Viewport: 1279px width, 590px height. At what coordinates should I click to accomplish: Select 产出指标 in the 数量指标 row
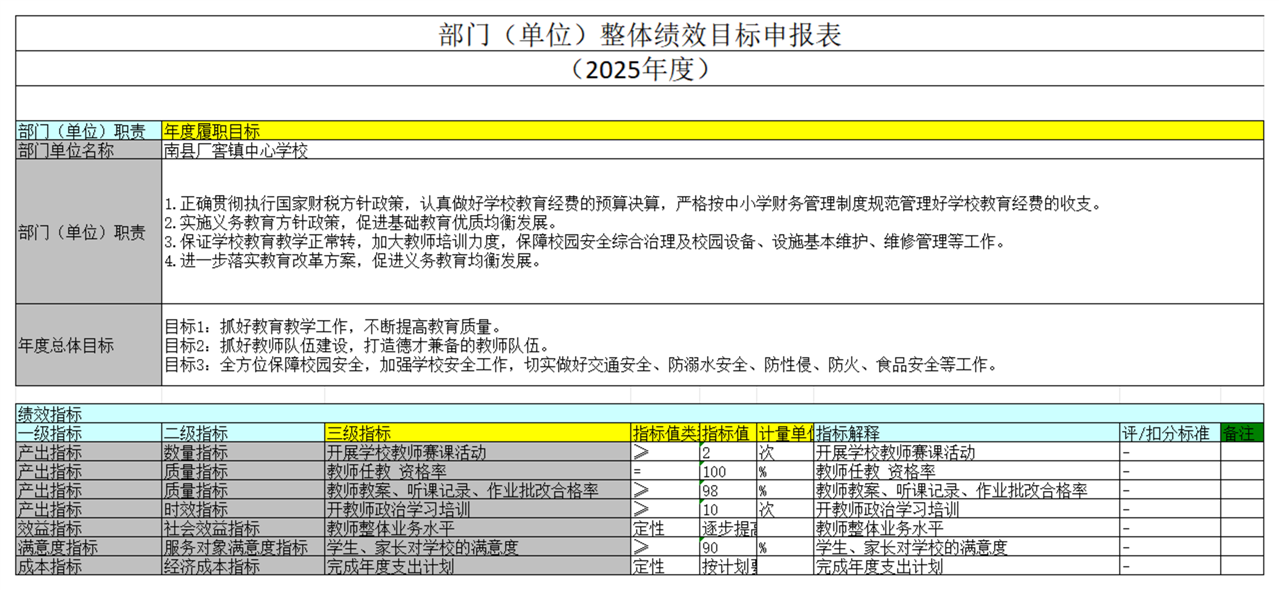point(89,452)
